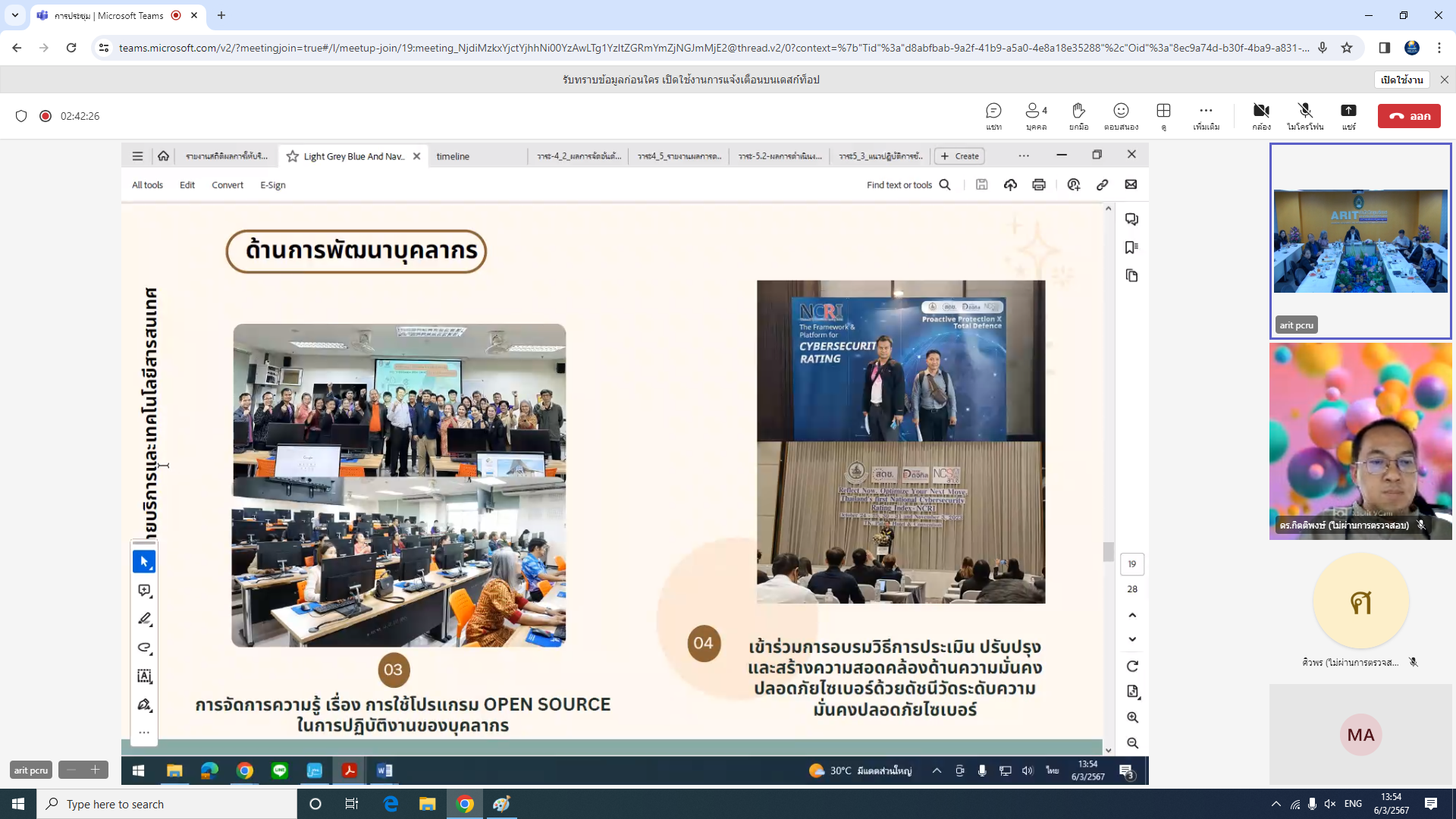Open the reactions emoji menu
The height and width of the screenshot is (819, 1456).
tap(1121, 116)
